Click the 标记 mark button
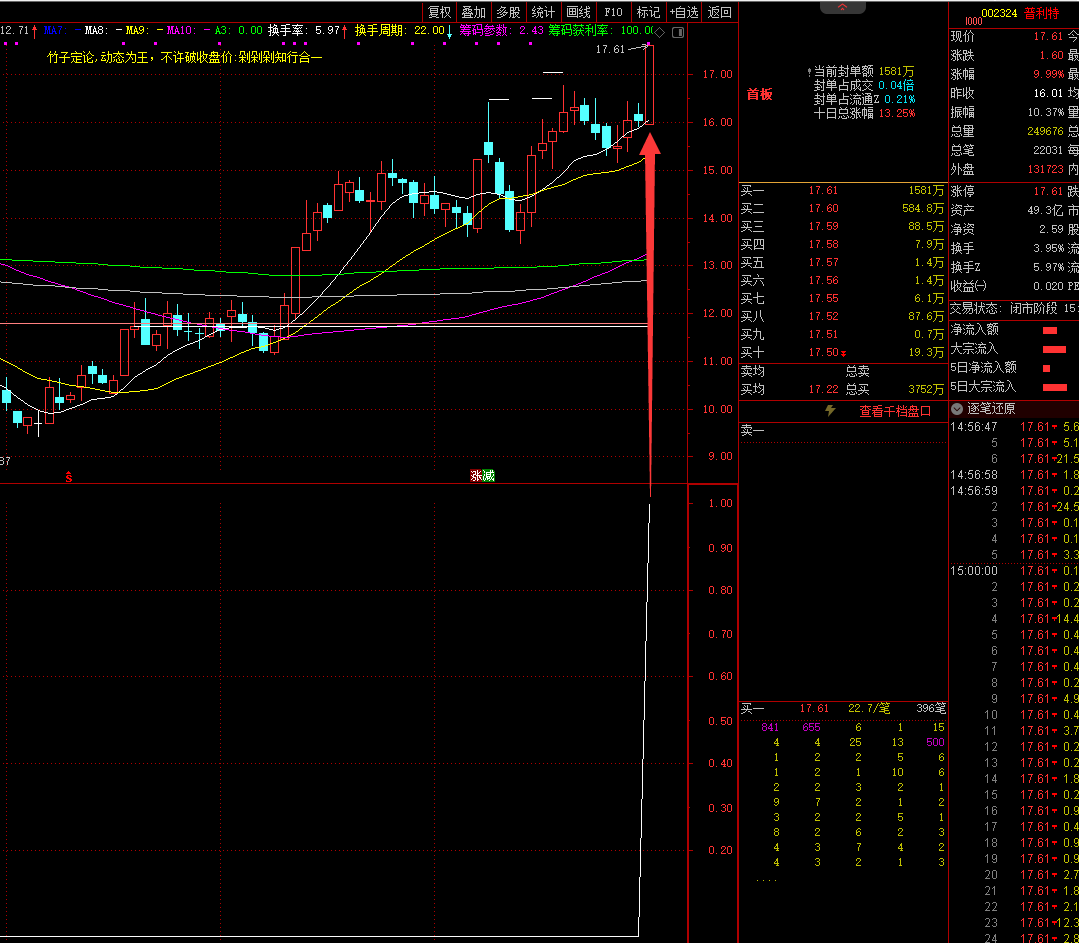The height and width of the screenshot is (943, 1079). pos(648,12)
